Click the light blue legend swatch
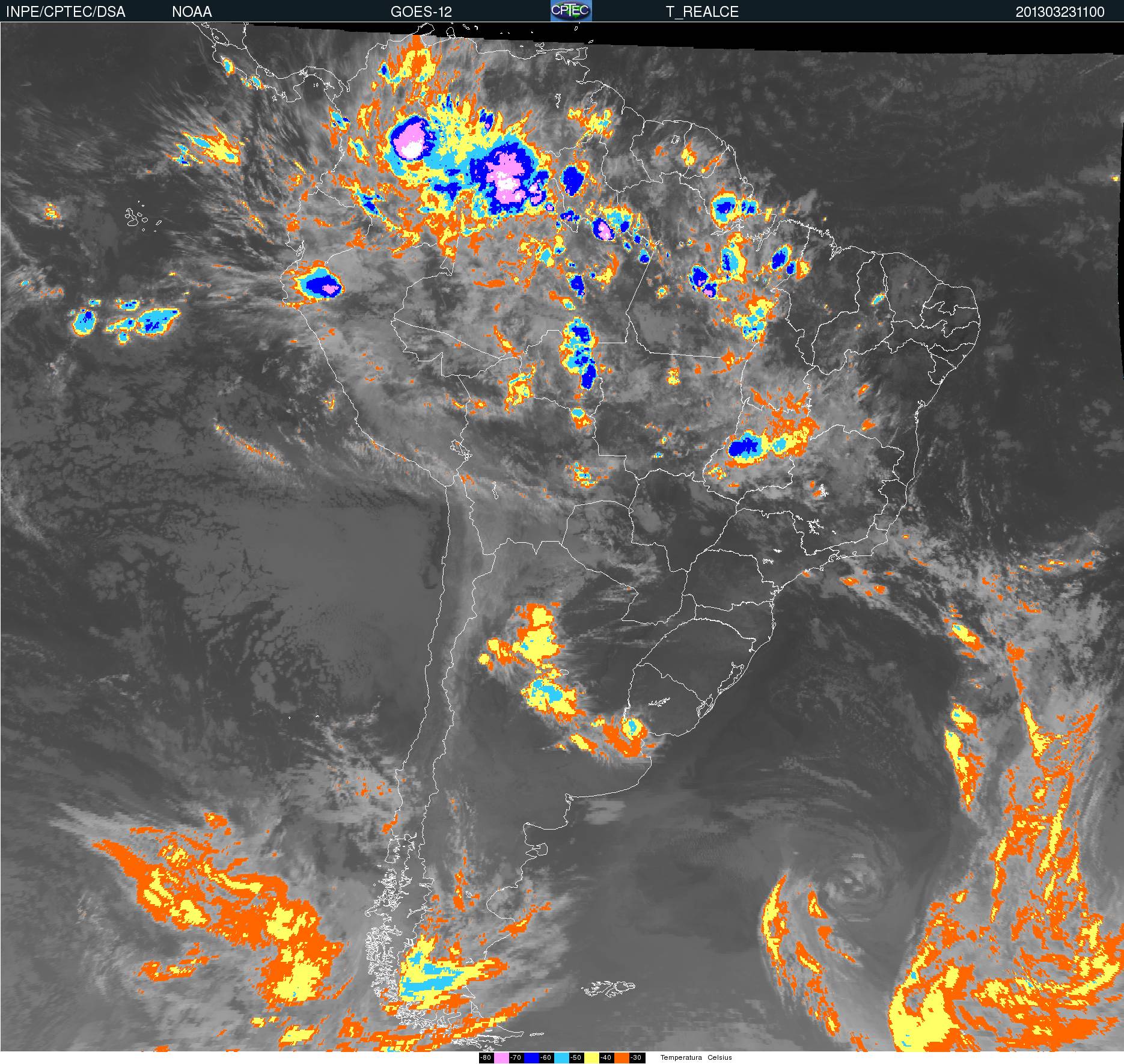Image resolution: width=1124 pixels, height=1064 pixels. (561, 1058)
